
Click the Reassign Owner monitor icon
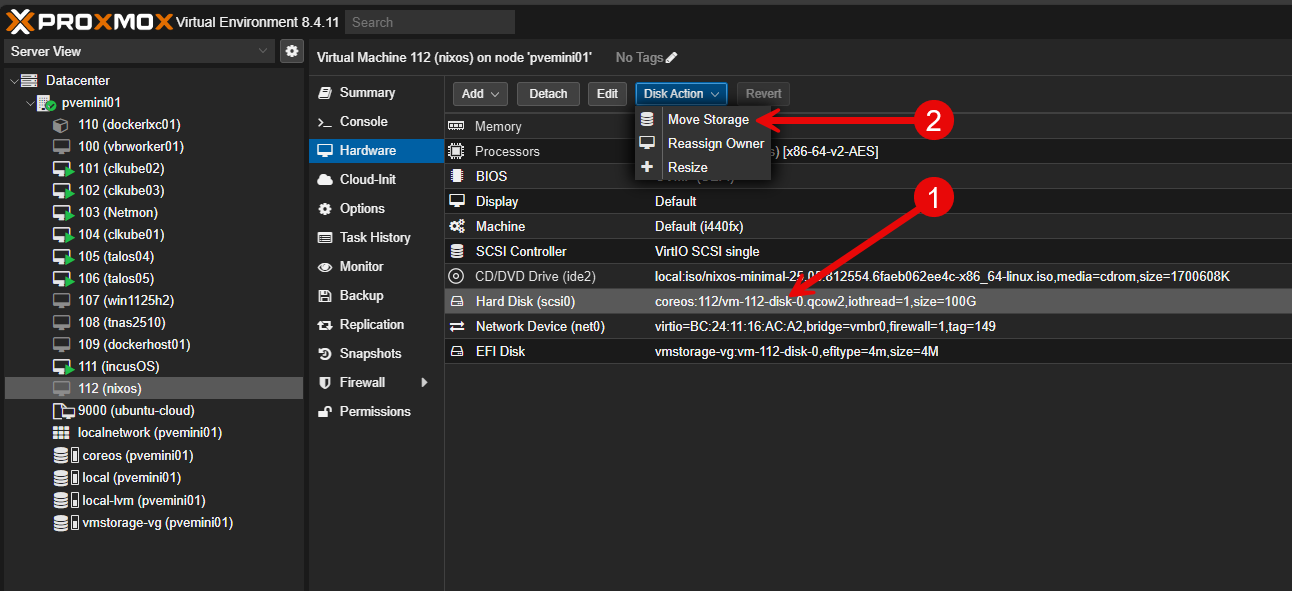tap(647, 143)
